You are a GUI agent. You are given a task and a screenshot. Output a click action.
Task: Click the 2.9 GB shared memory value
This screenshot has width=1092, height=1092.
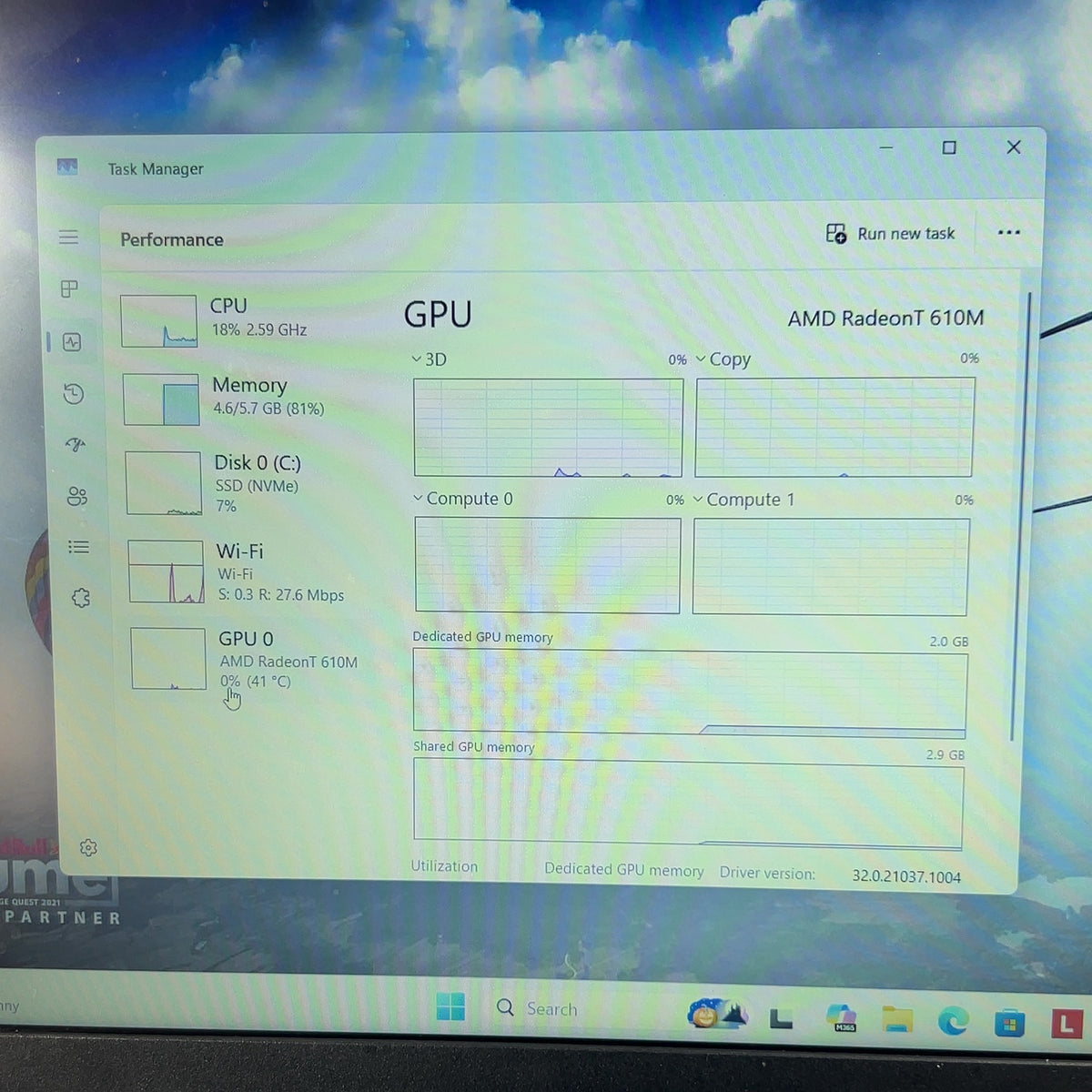click(x=945, y=754)
